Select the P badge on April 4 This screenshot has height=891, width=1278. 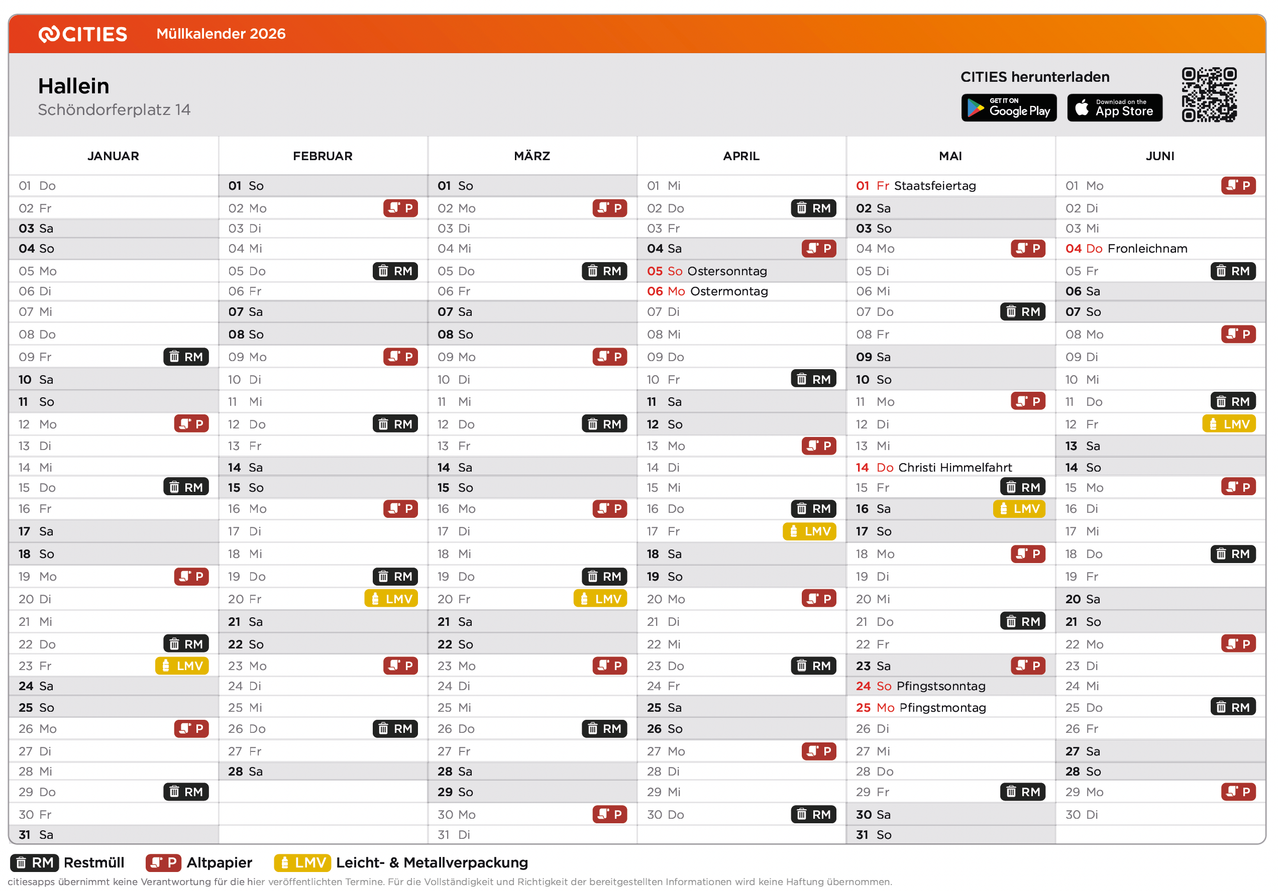[x=819, y=249]
